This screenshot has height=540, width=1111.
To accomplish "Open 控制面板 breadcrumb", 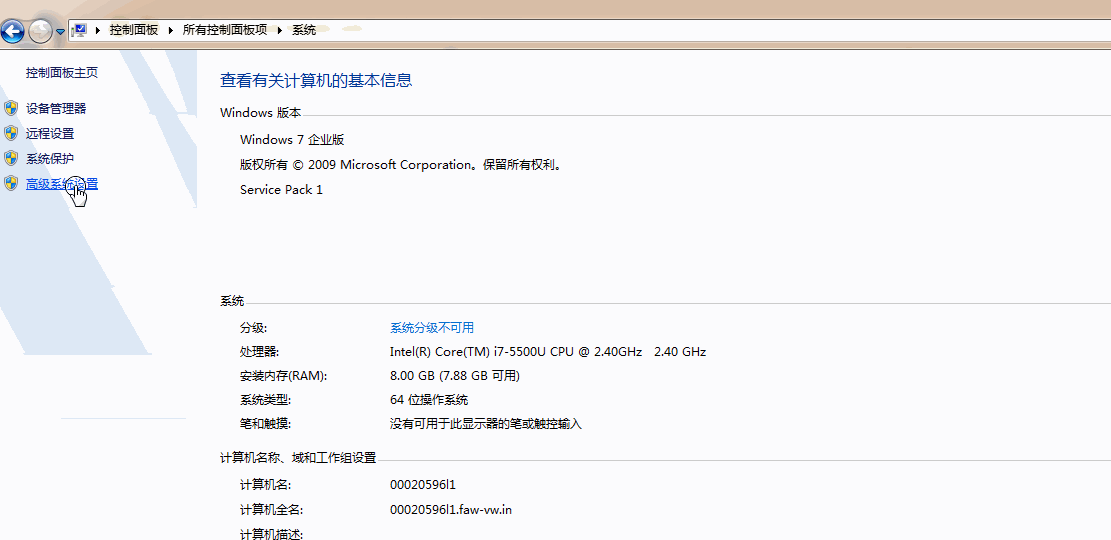I will tap(134, 30).
